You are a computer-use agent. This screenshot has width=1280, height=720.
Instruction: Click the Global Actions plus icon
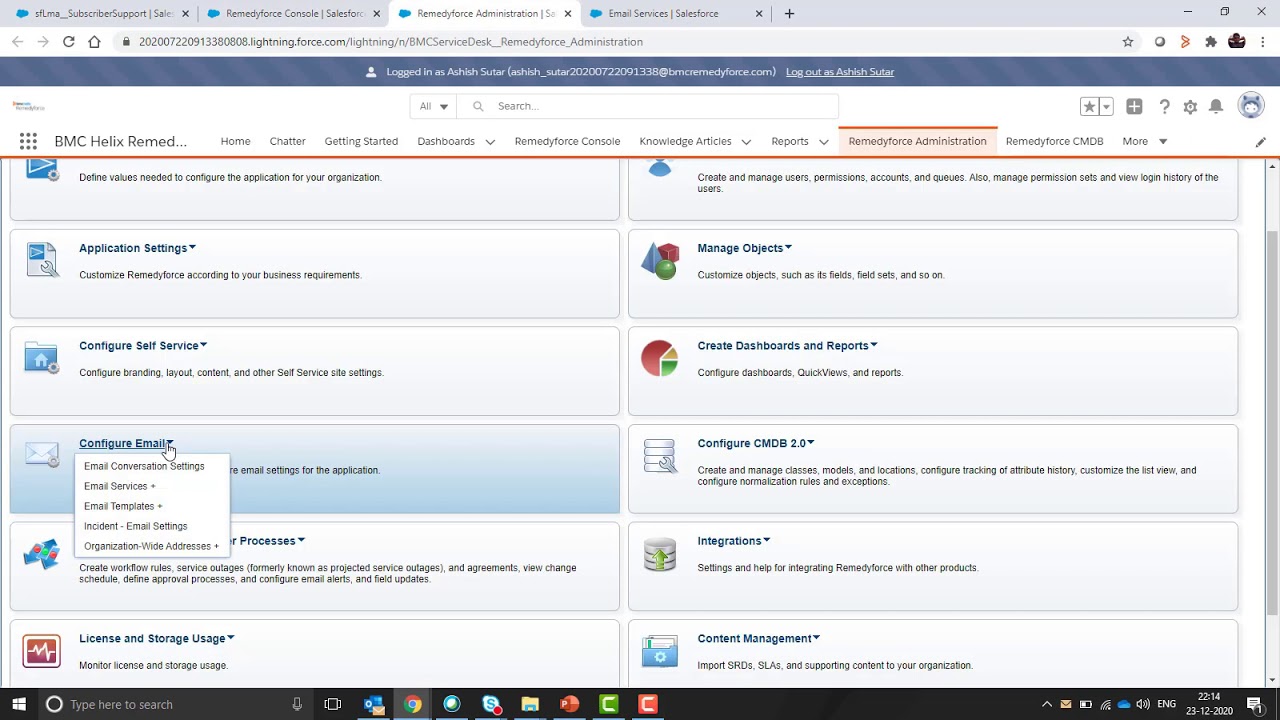(1134, 106)
